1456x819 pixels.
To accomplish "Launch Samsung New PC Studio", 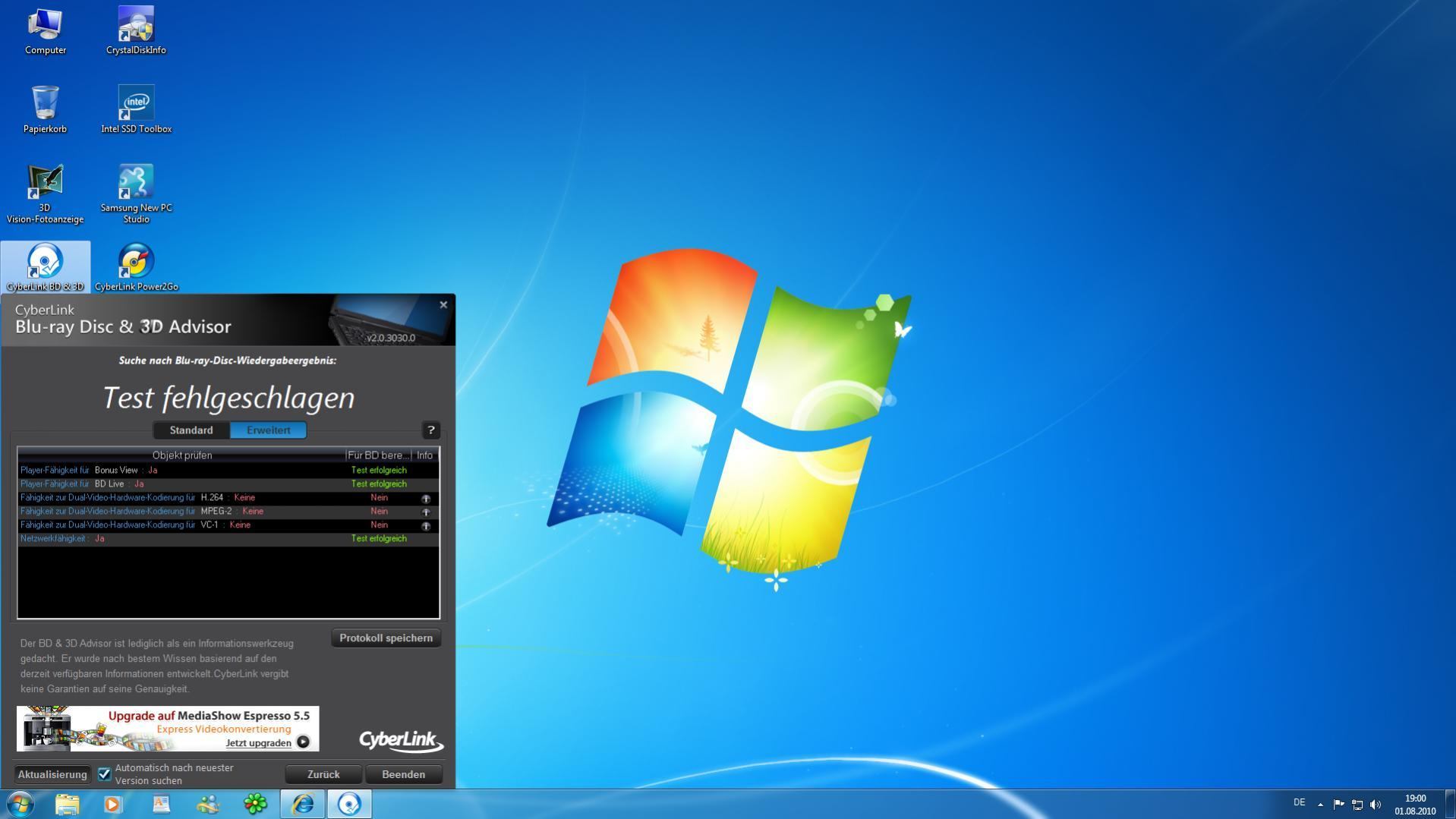I will (136, 194).
